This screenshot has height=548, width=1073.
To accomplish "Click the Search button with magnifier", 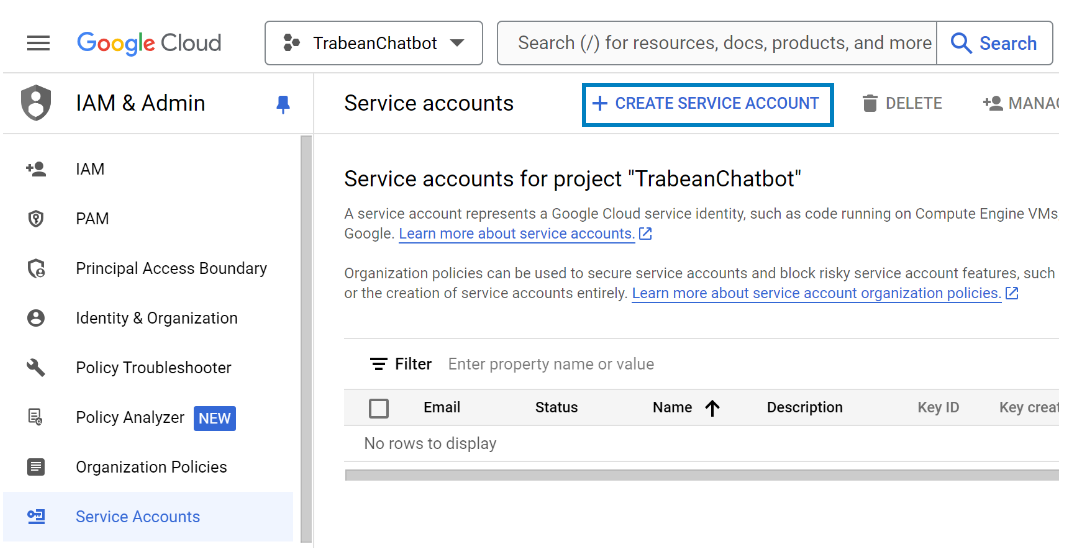I will point(994,43).
